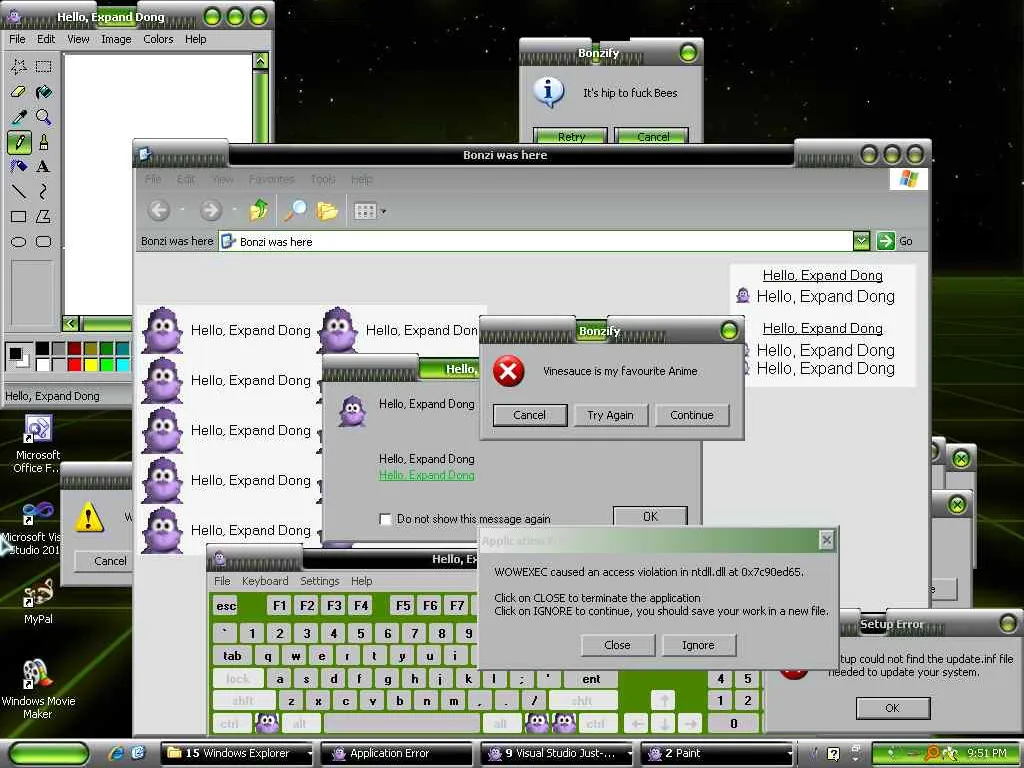Open Paint's View menu

tap(78, 39)
